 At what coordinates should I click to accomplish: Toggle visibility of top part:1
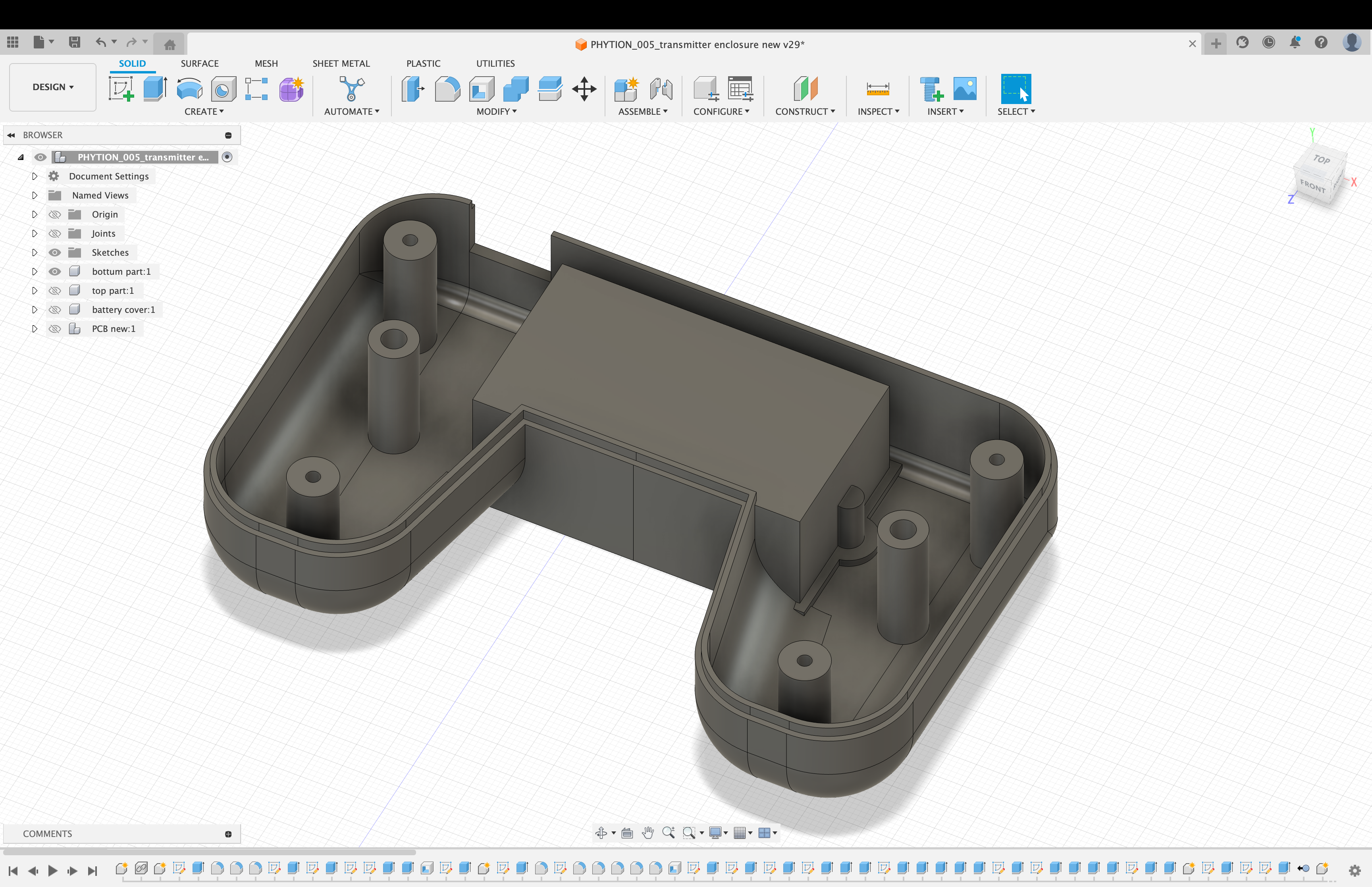[55, 290]
